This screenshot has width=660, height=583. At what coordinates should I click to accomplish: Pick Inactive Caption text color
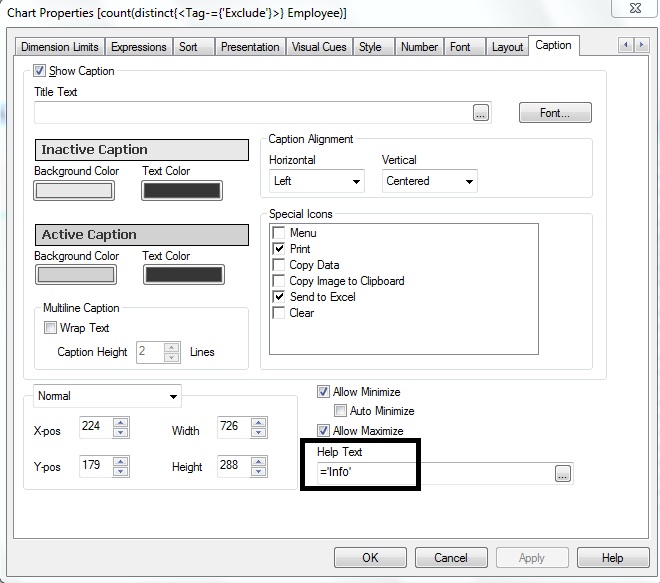182,191
